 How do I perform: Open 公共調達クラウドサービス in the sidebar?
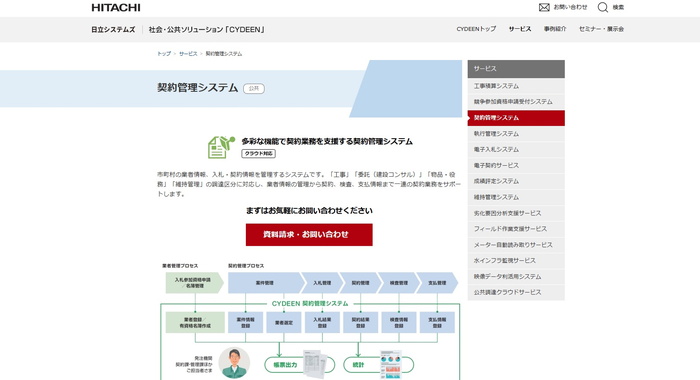(x=516, y=292)
